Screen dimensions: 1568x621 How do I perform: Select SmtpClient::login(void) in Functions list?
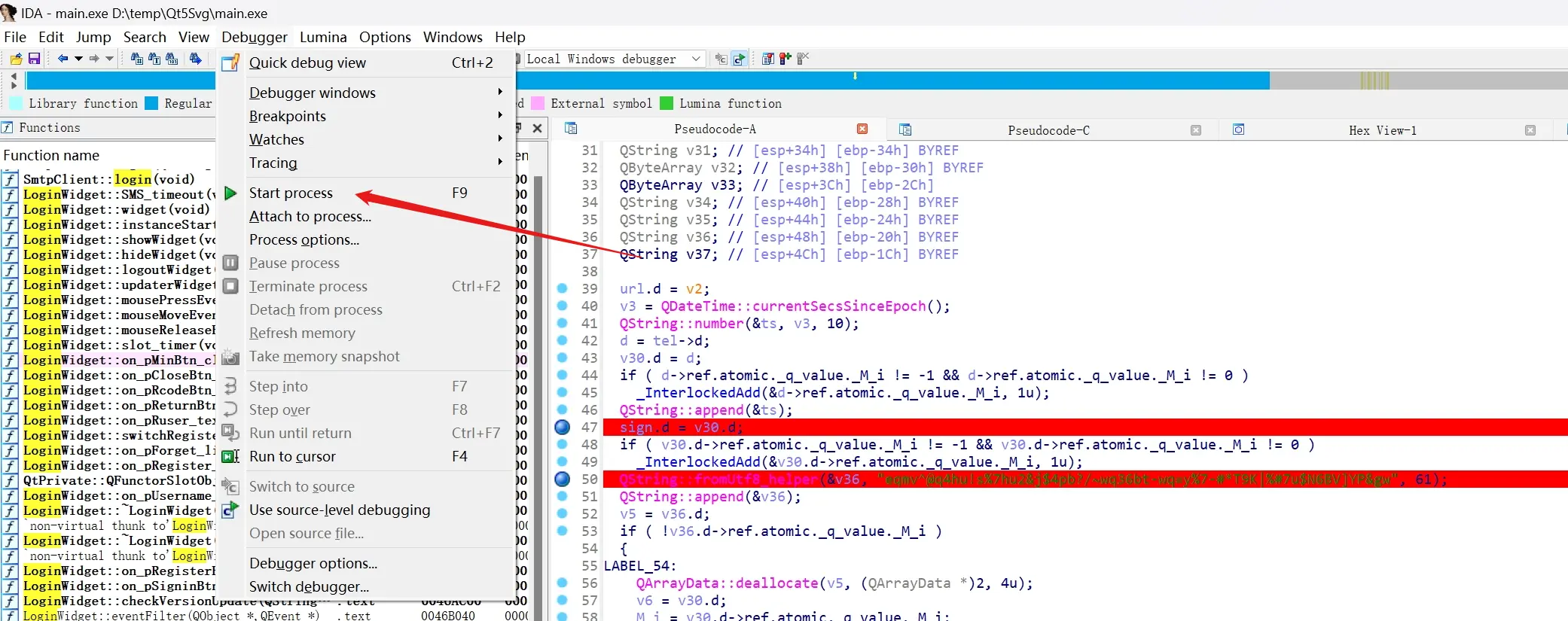tap(109, 179)
